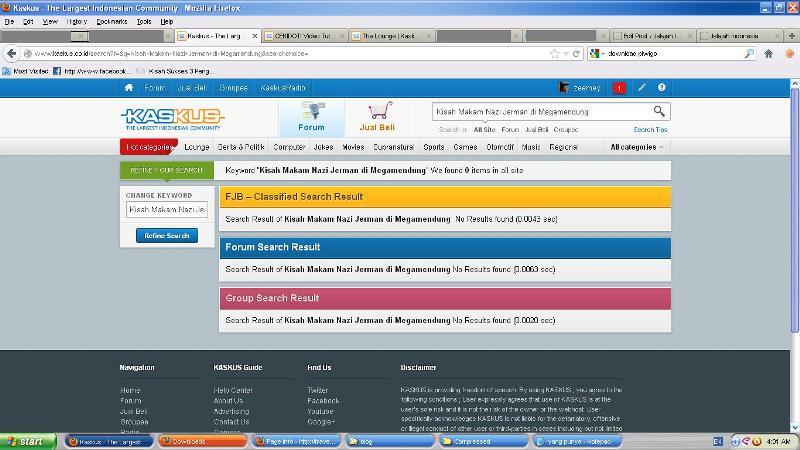Open notepad window from taskbar
The height and width of the screenshot is (450, 800).
coord(578,441)
